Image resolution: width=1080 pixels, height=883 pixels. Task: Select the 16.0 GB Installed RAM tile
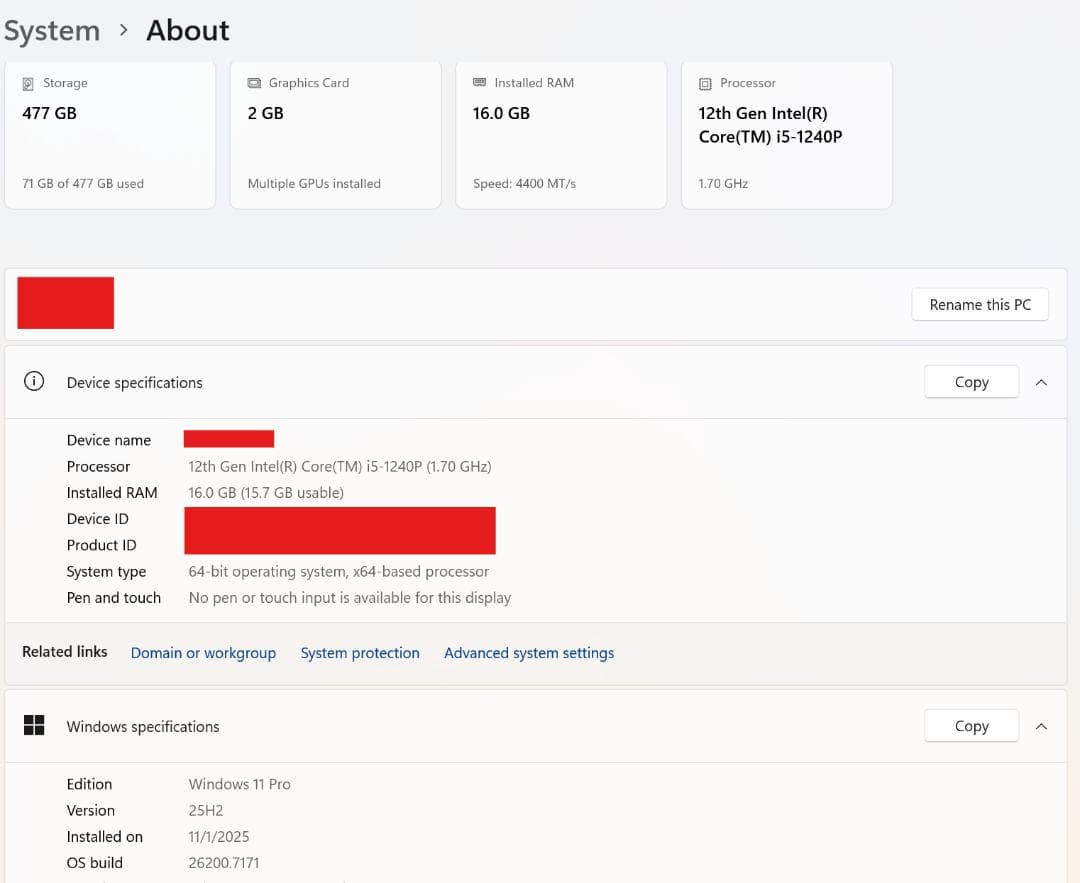pos(560,135)
